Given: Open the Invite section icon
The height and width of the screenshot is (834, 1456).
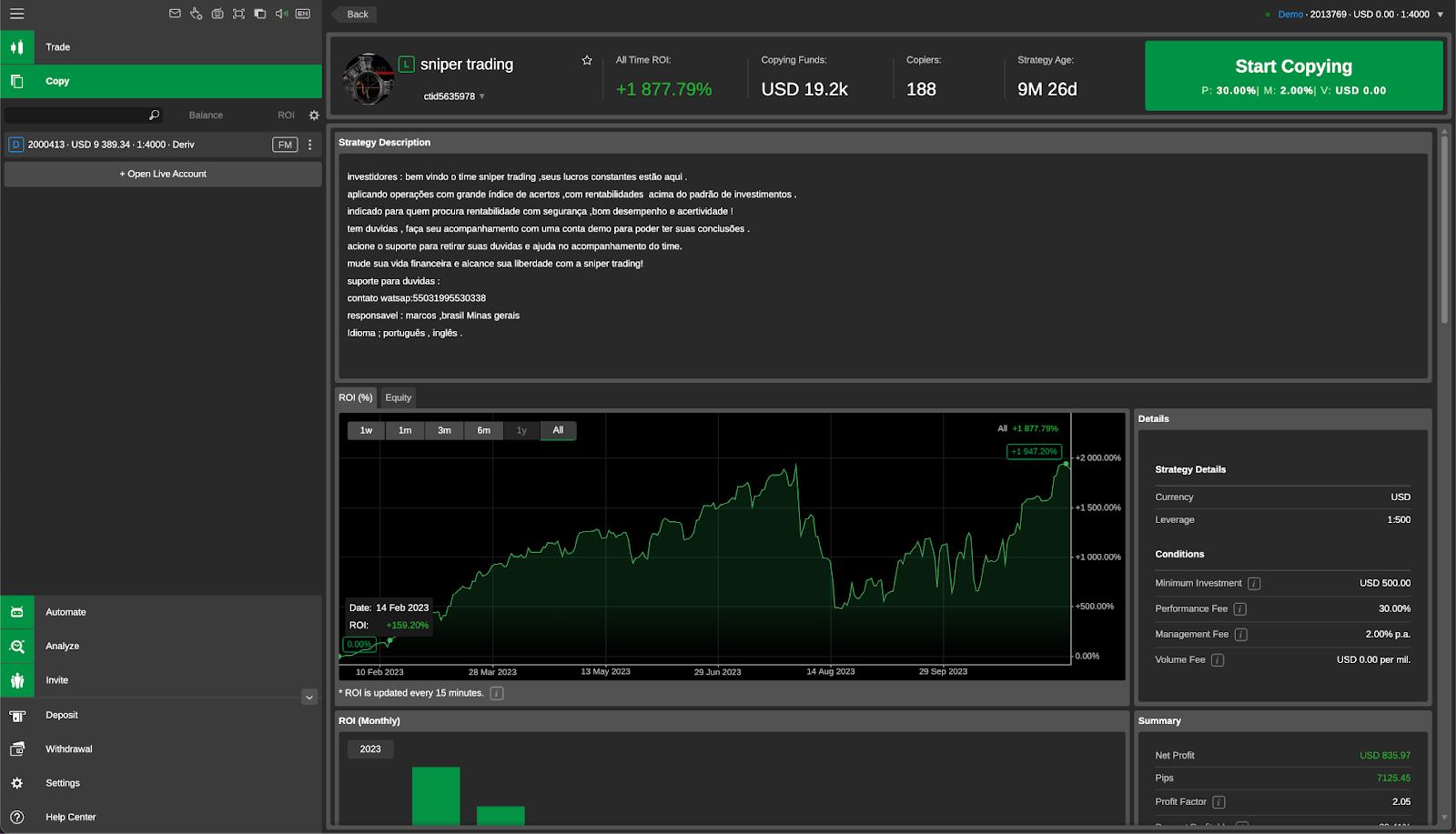Looking at the screenshot, I should coord(16,679).
